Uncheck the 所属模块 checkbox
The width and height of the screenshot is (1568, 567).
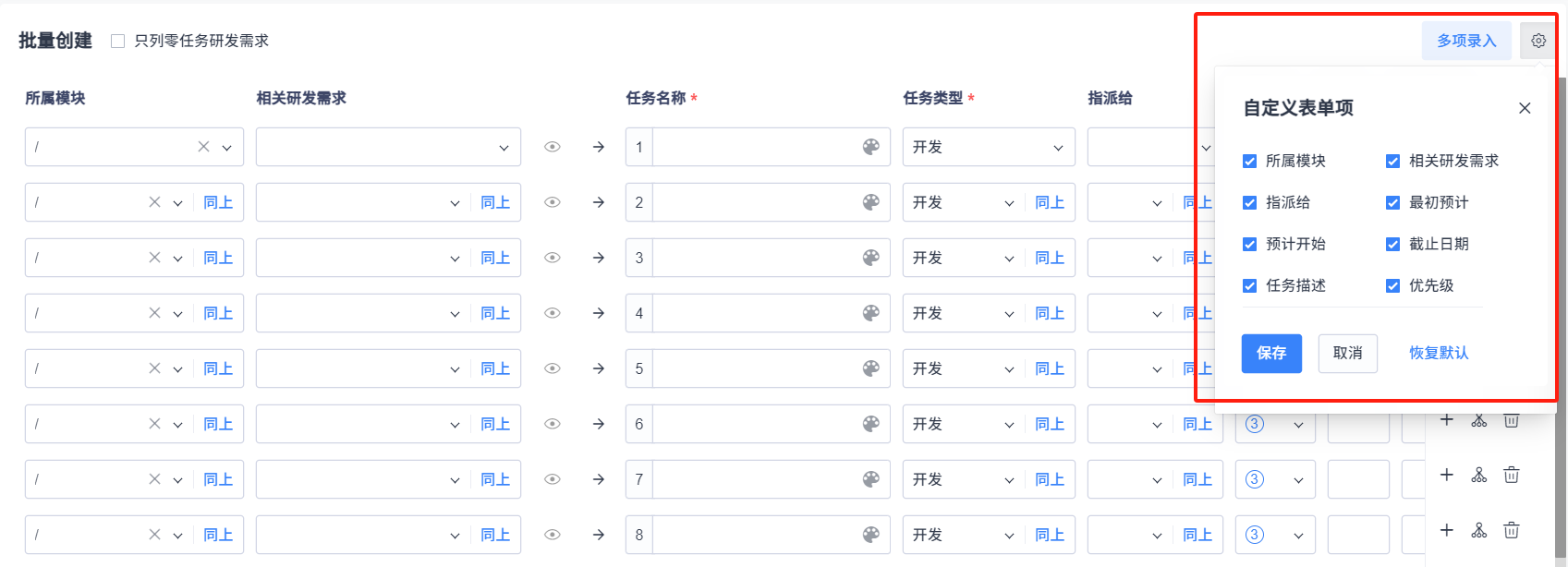tap(1250, 162)
